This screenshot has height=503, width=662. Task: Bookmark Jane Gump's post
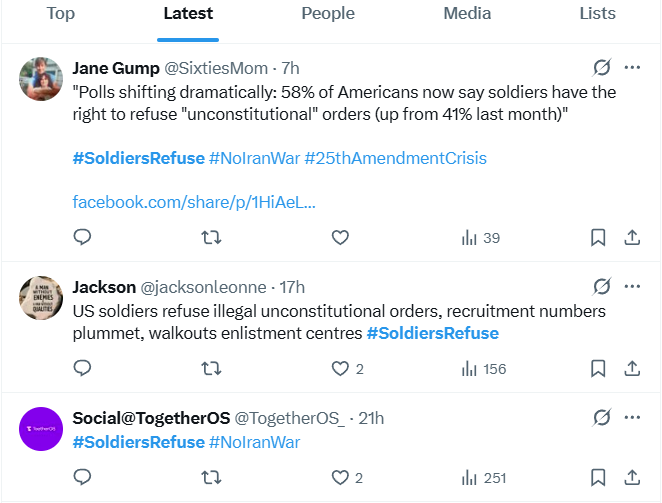click(598, 238)
